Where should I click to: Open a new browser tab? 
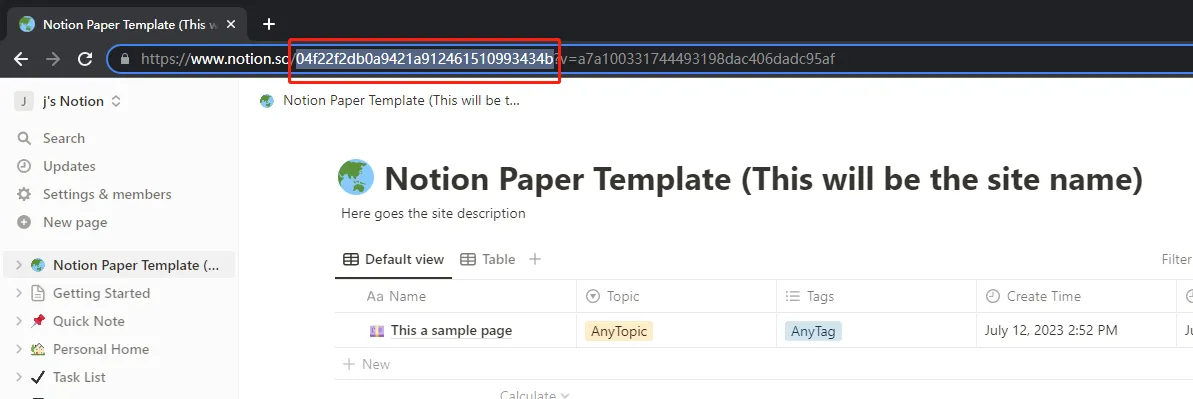pyautogui.click(x=269, y=24)
